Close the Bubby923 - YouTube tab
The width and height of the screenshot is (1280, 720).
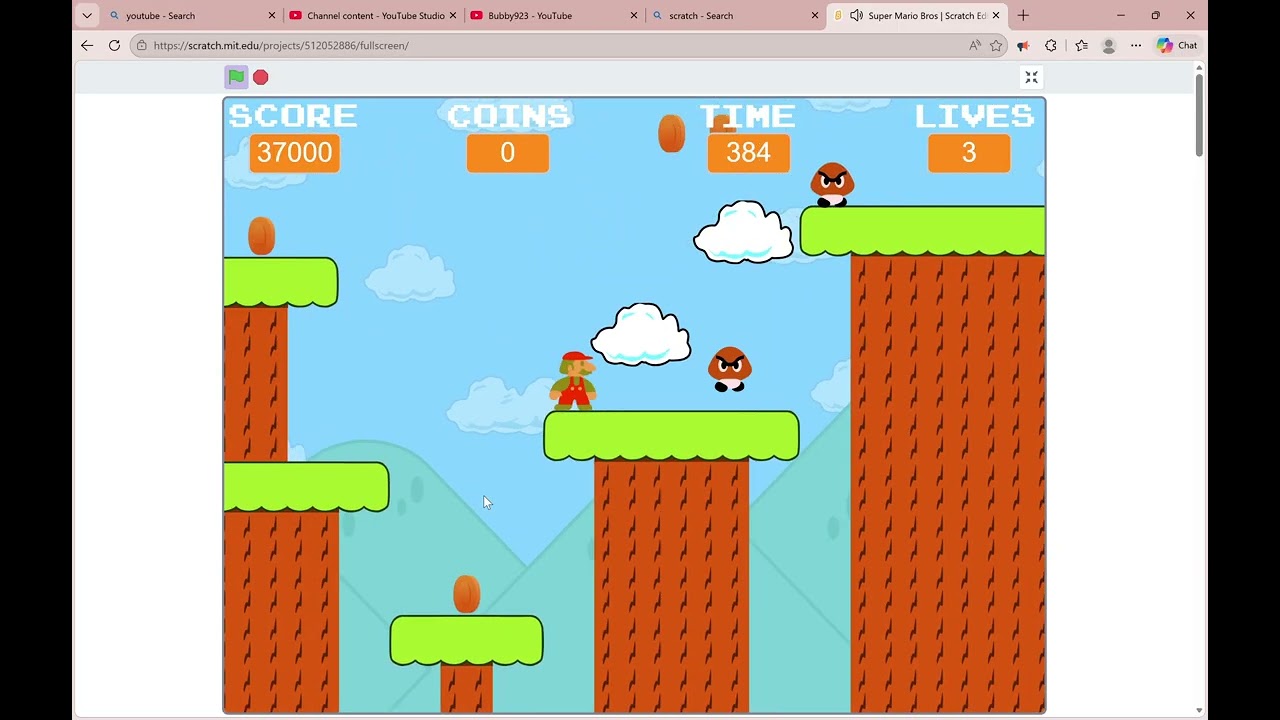click(x=634, y=15)
